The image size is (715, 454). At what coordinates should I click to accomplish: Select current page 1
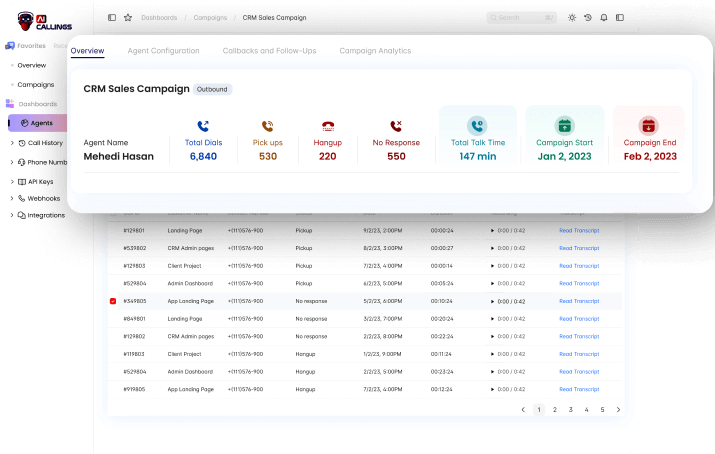coord(539,410)
